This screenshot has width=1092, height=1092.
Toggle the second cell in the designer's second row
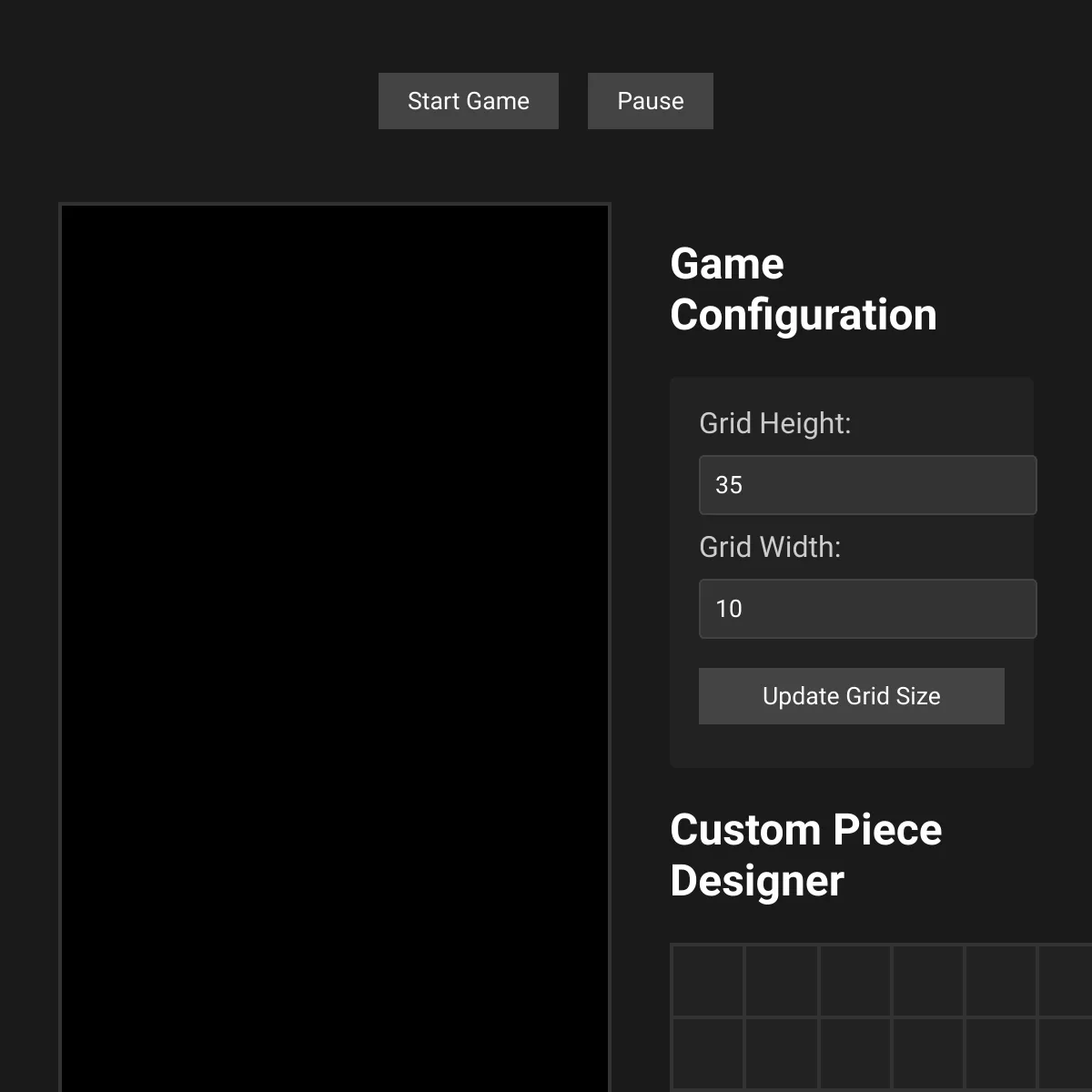click(x=783, y=1054)
